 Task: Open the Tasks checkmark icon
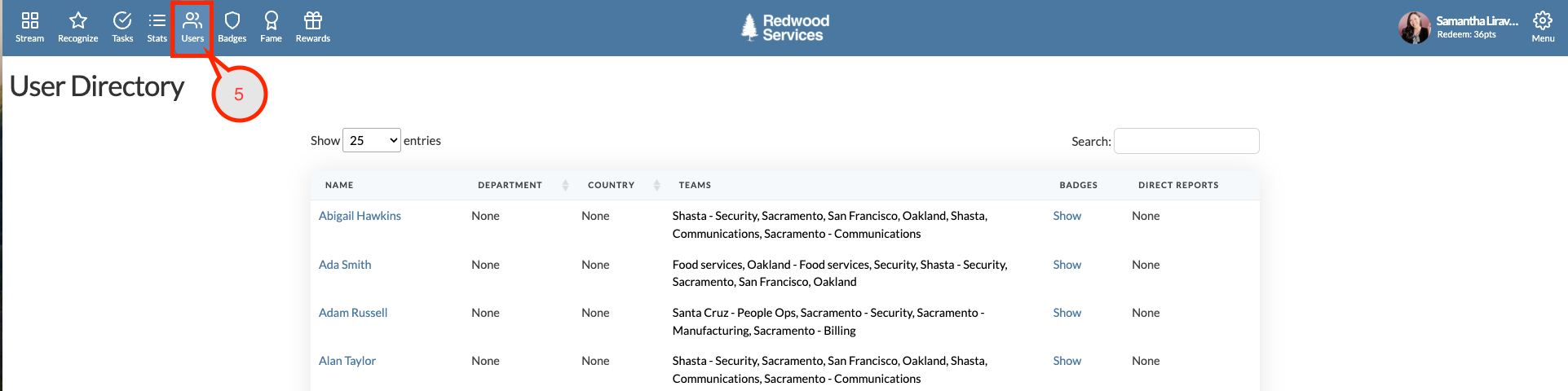(x=122, y=21)
